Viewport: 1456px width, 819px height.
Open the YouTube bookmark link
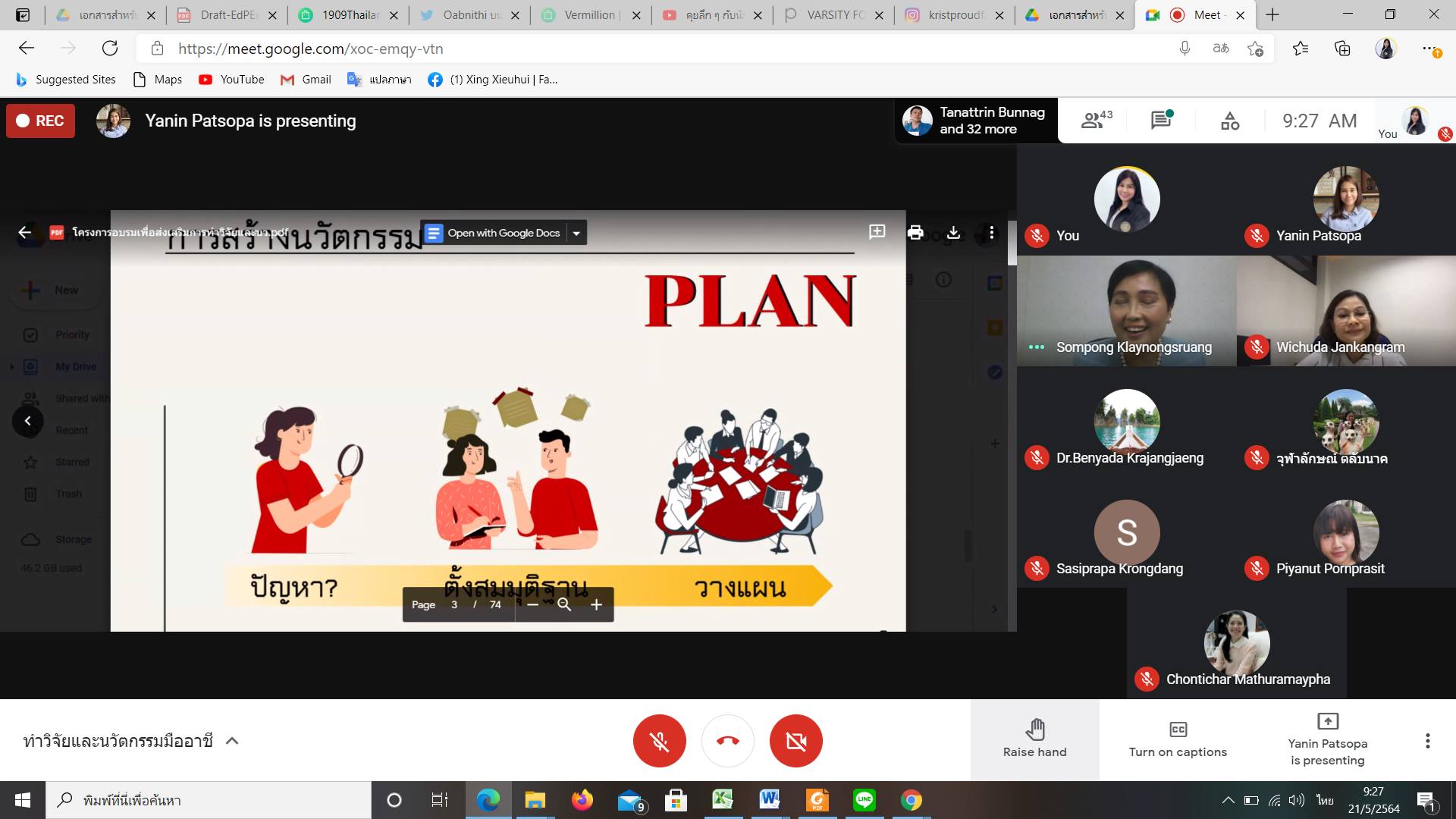tap(231, 80)
